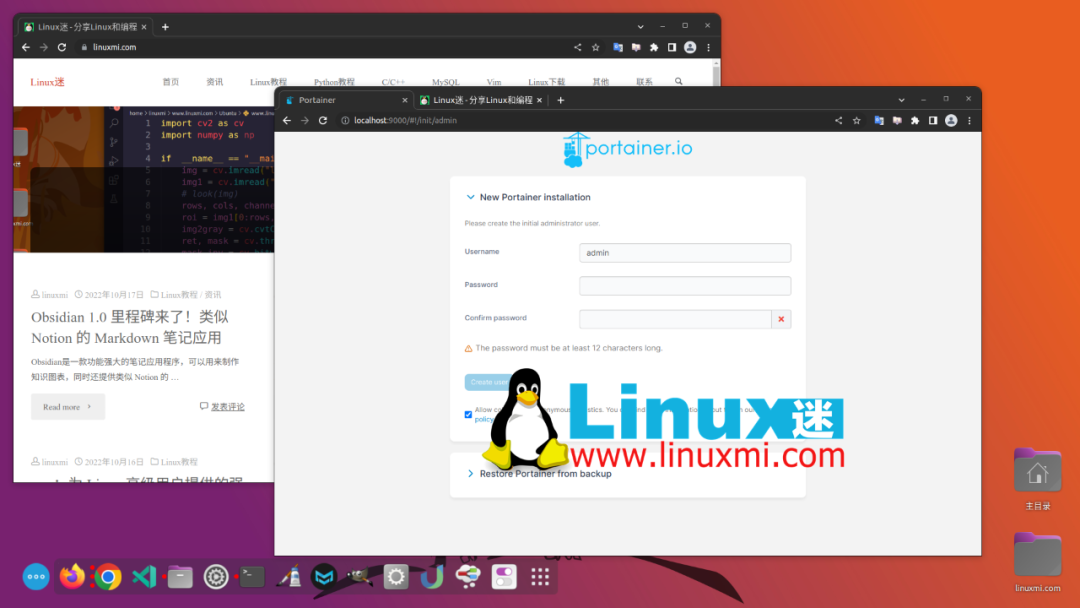The height and width of the screenshot is (608, 1080).
Task: Switch to the Portainer tab
Action: tap(344, 100)
